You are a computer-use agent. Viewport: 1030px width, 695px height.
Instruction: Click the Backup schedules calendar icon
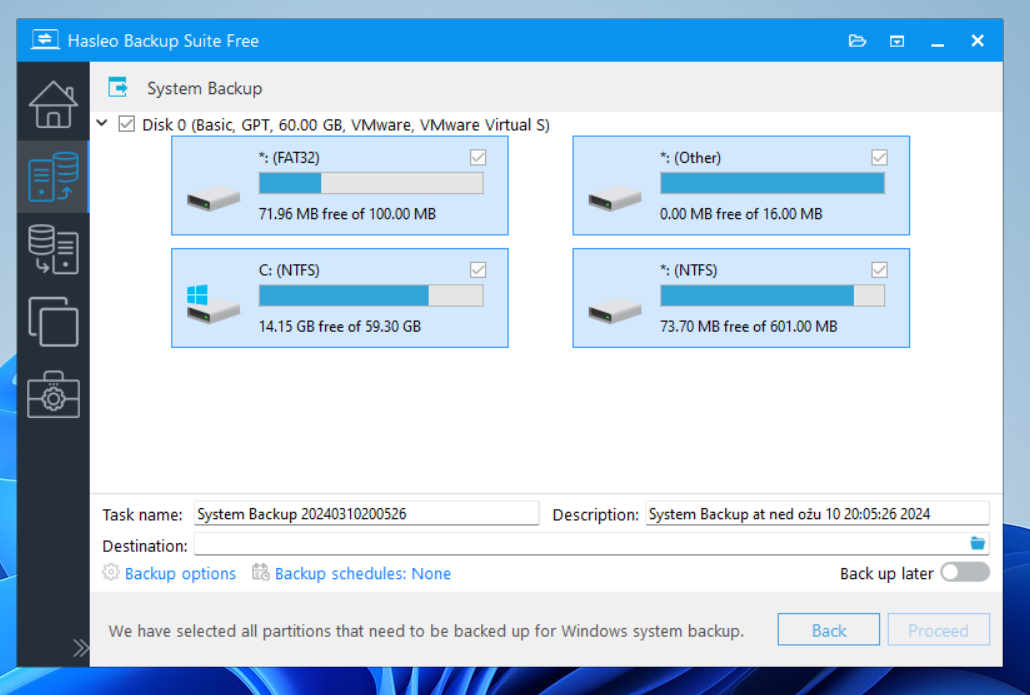point(261,572)
